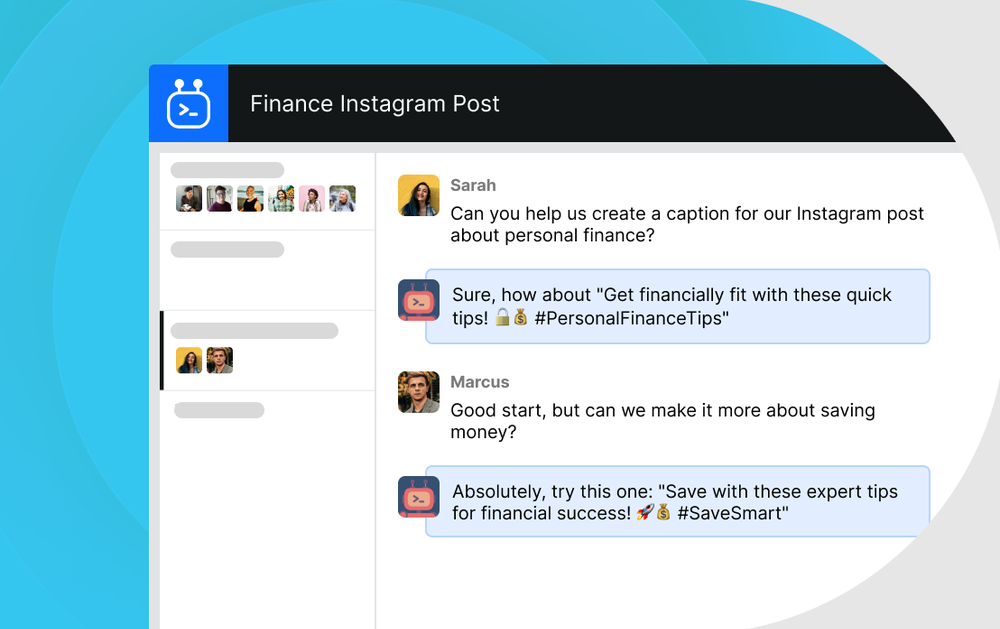Click the blue robot logo icon in header
Viewport: 1000px width, 629px height.
[189, 103]
